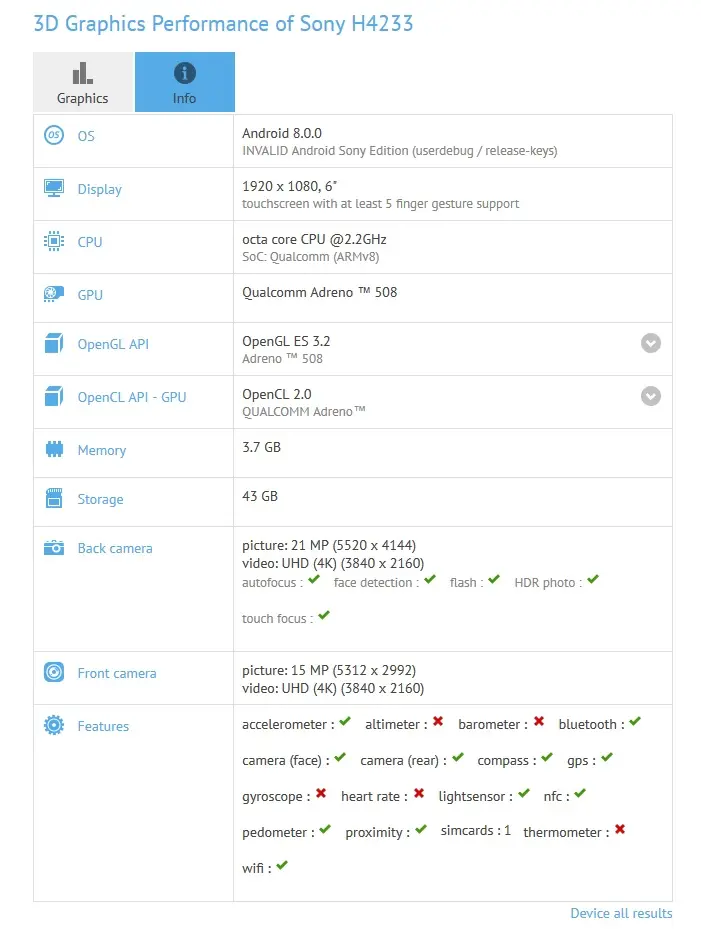
Task: Click the GPU card icon
Action: coord(54,294)
